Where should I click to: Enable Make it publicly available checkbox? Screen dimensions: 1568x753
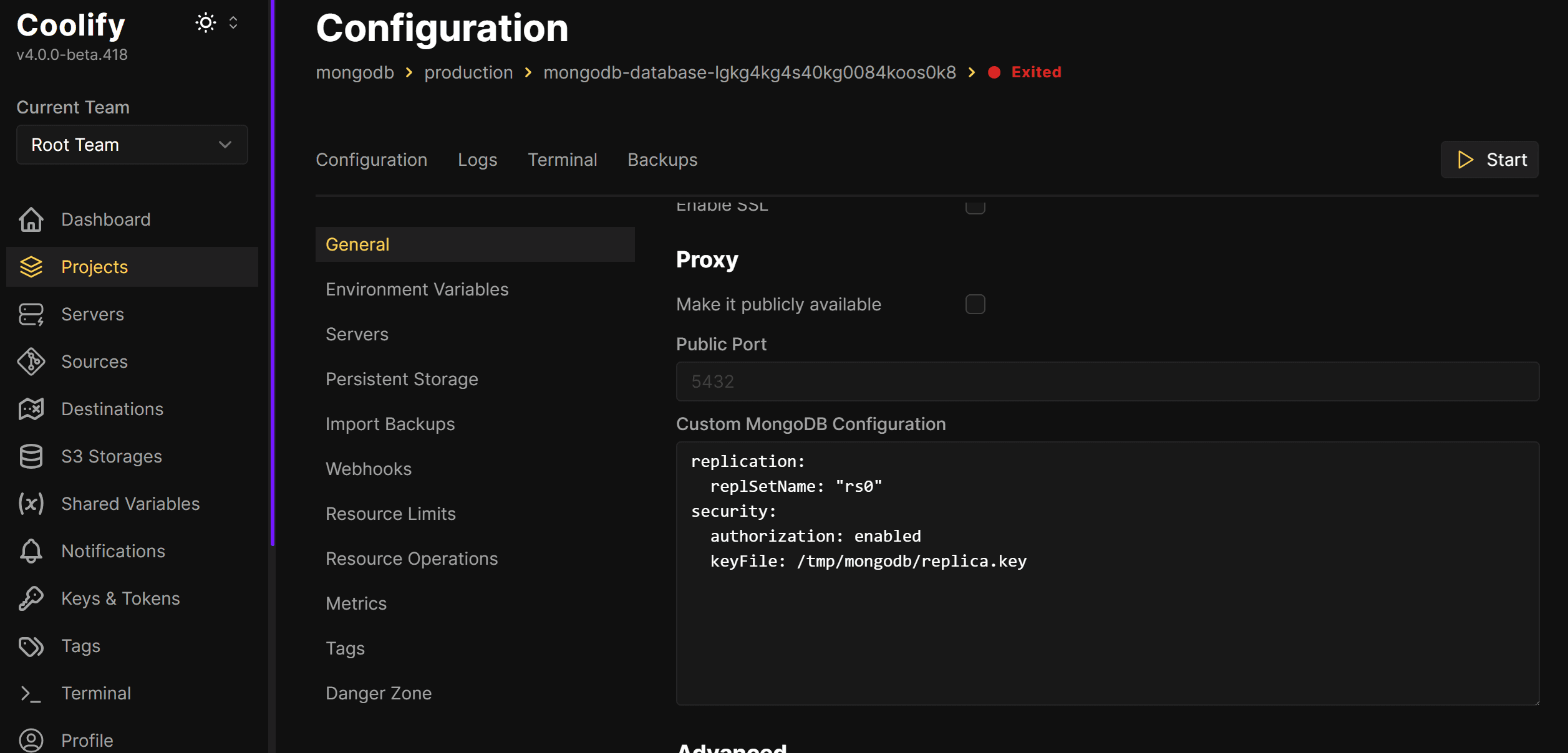tap(975, 304)
